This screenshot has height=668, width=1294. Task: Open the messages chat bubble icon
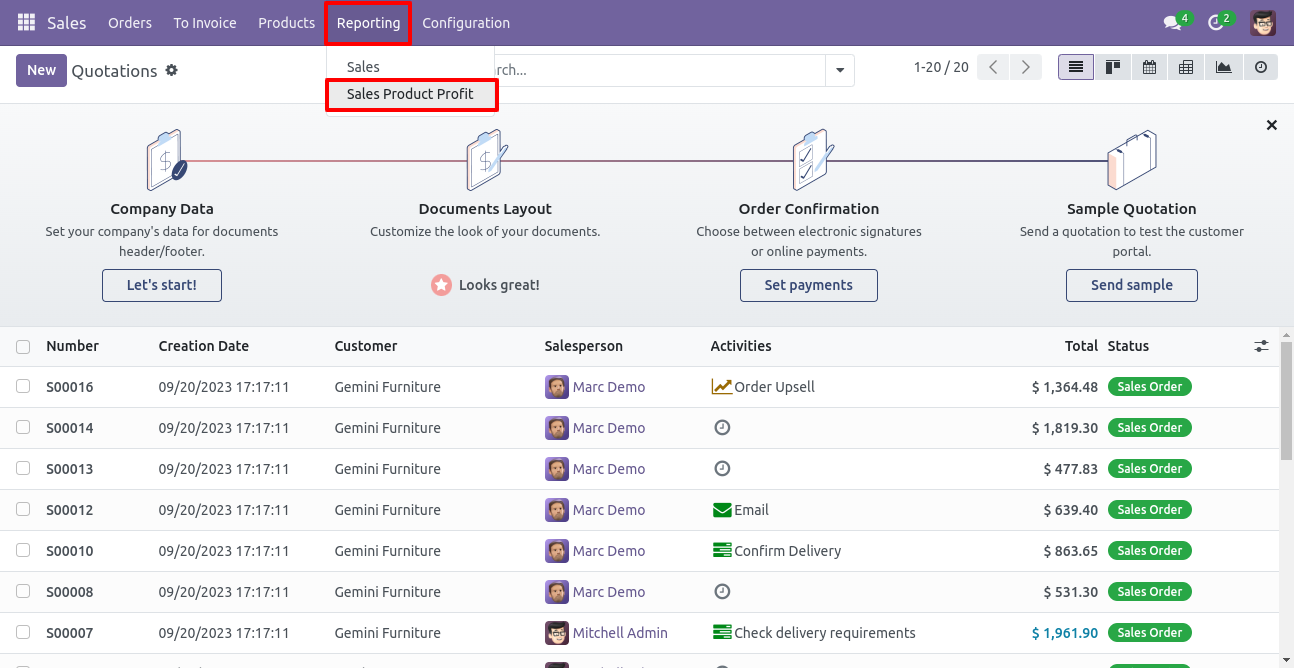coord(1172,22)
